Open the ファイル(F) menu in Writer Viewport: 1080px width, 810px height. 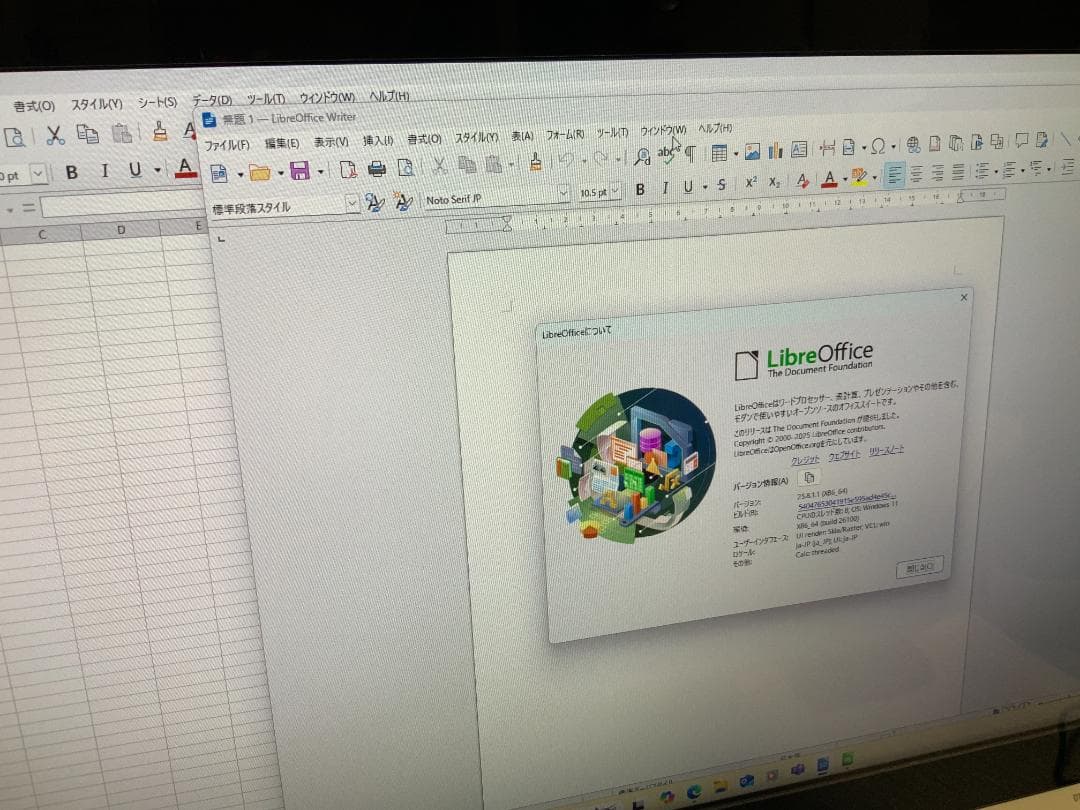pyautogui.click(x=227, y=146)
